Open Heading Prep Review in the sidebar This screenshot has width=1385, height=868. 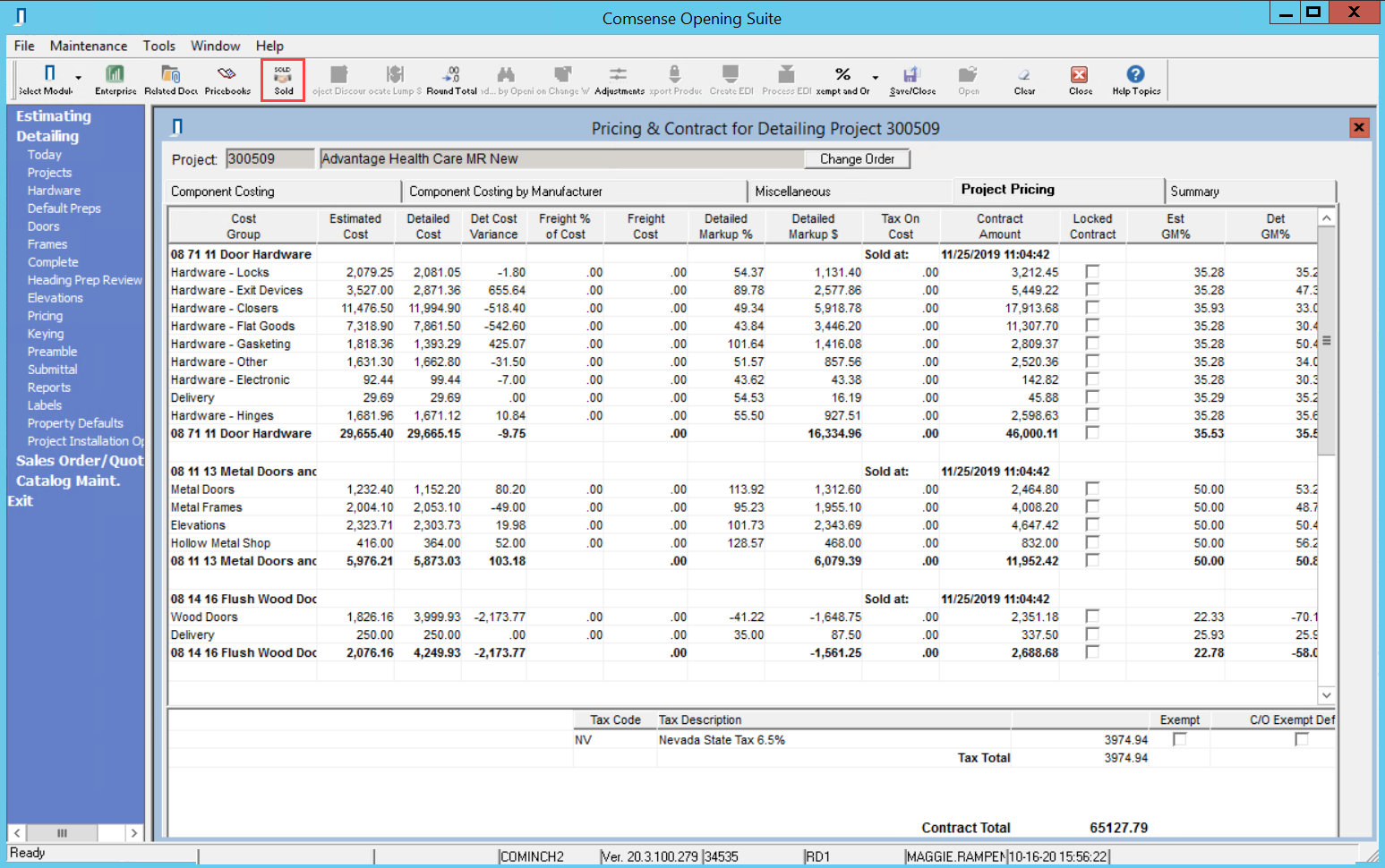(x=84, y=280)
